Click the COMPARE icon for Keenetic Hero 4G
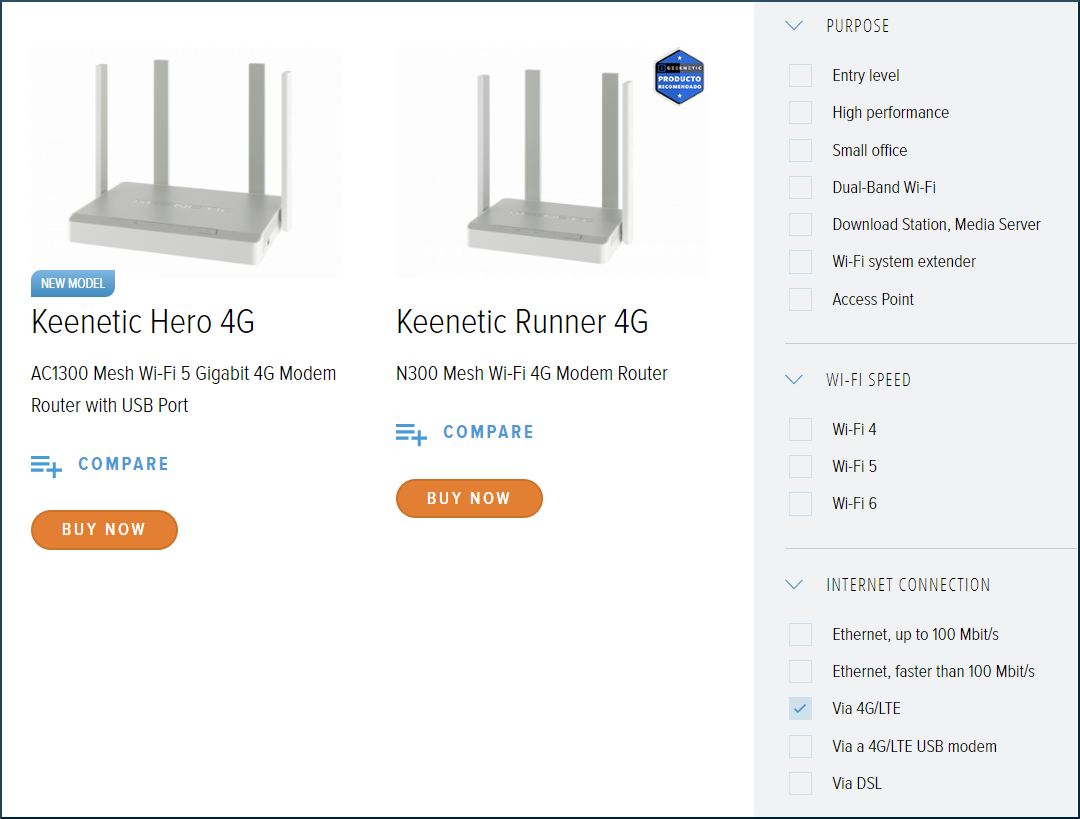This screenshot has width=1080, height=819. coord(46,465)
